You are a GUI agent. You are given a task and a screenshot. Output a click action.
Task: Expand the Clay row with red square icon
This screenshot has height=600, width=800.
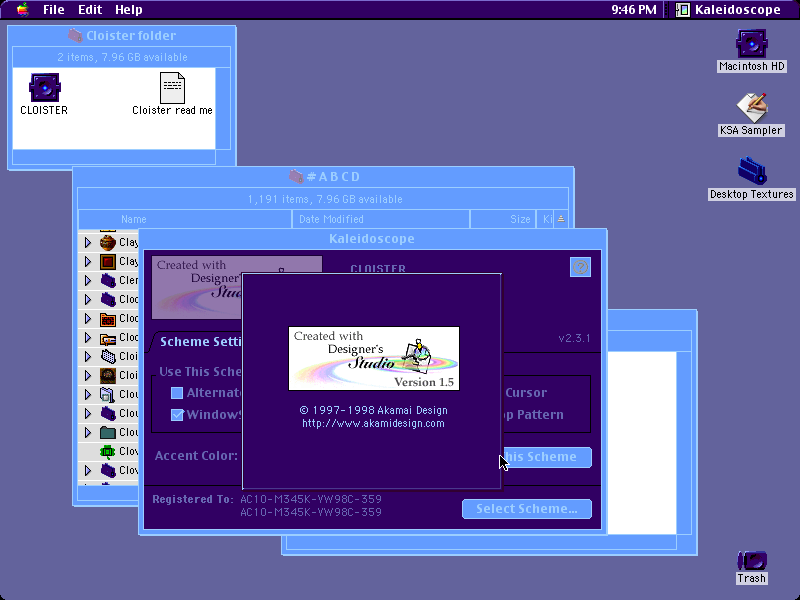click(x=88, y=262)
